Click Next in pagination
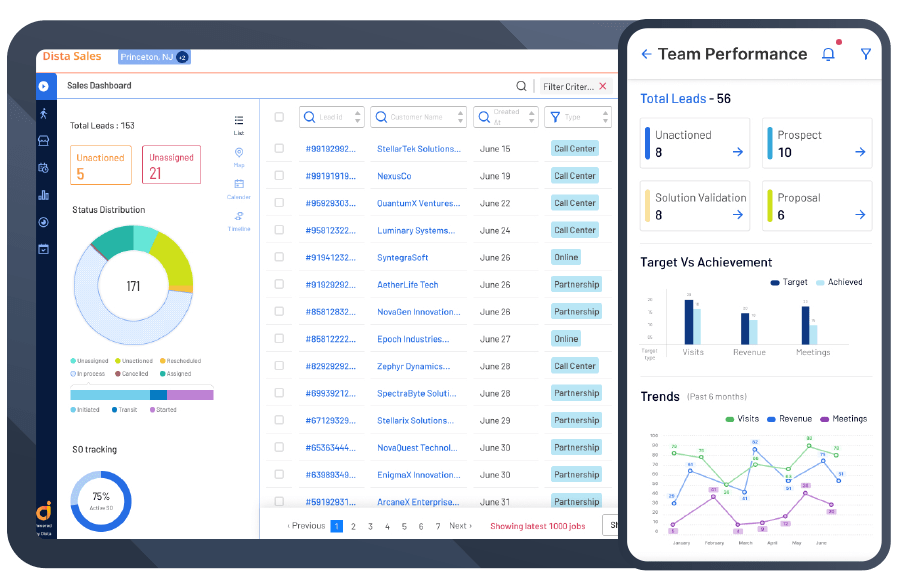This screenshot has height=585, width=900. click(460, 526)
